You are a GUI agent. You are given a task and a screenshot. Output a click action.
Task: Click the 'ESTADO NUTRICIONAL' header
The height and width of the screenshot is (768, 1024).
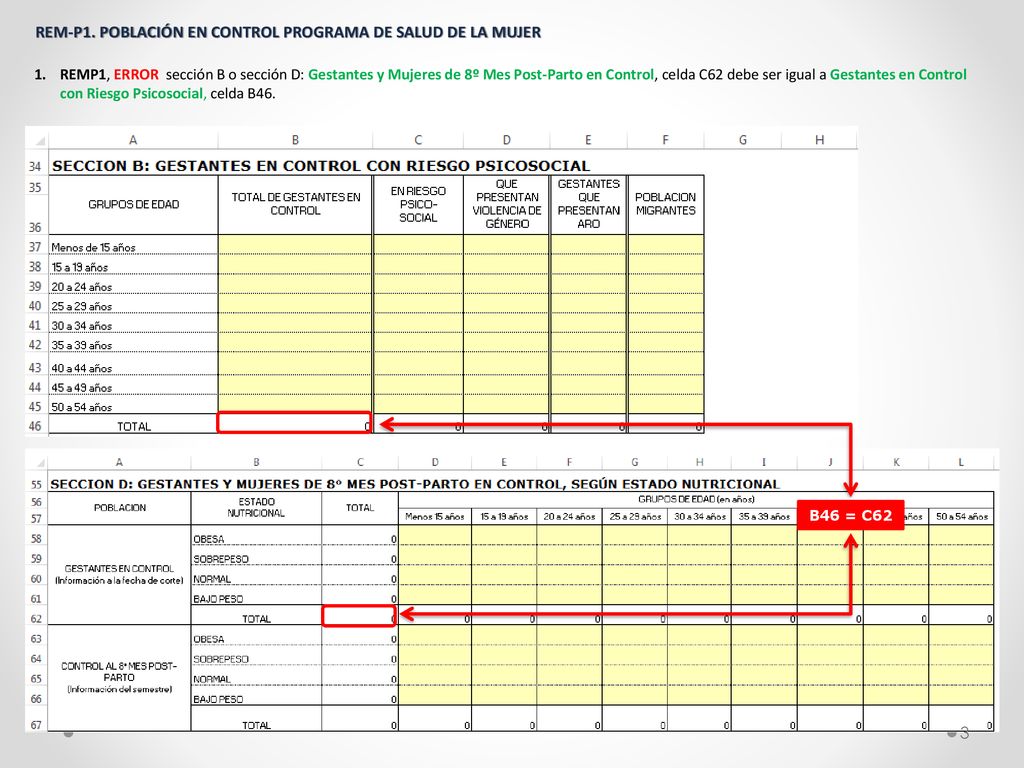coord(256,507)
